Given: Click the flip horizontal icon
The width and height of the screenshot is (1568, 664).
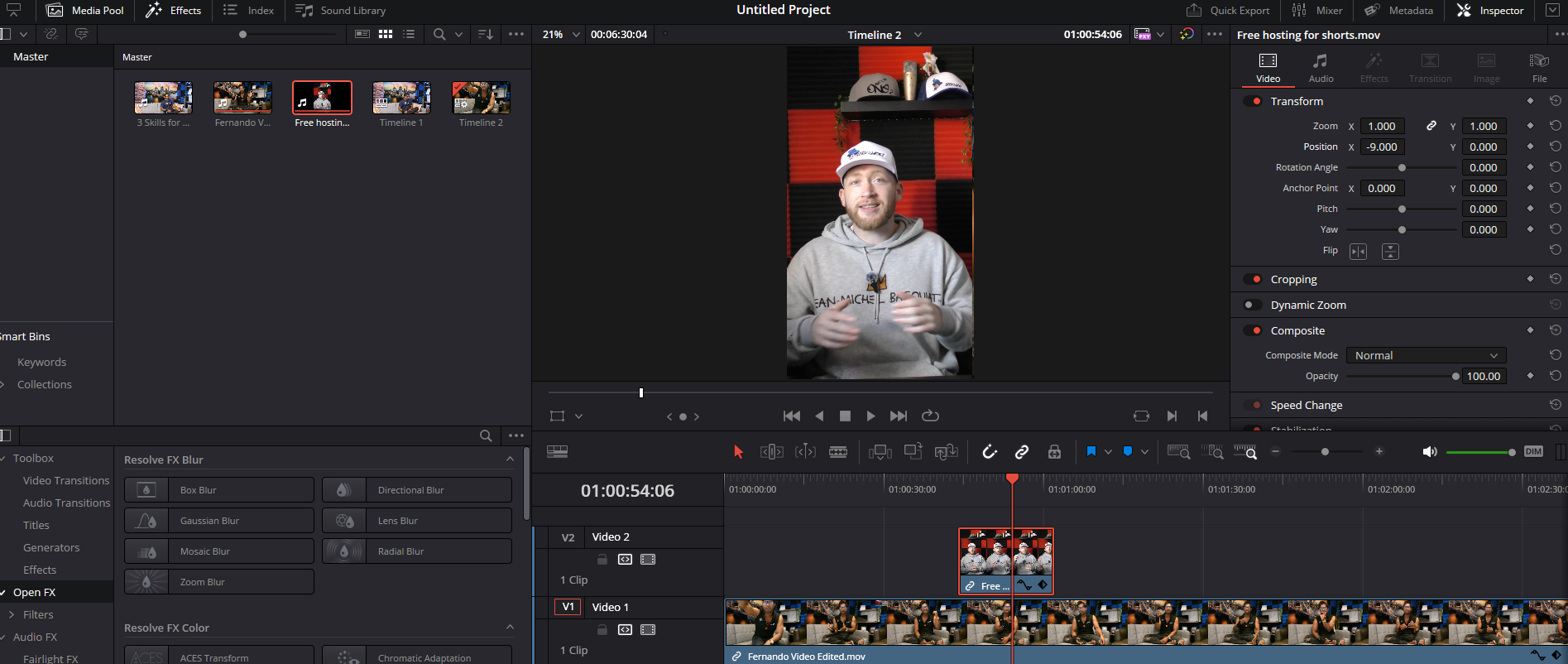Looking at the screenshot, I should (1358, 251).
